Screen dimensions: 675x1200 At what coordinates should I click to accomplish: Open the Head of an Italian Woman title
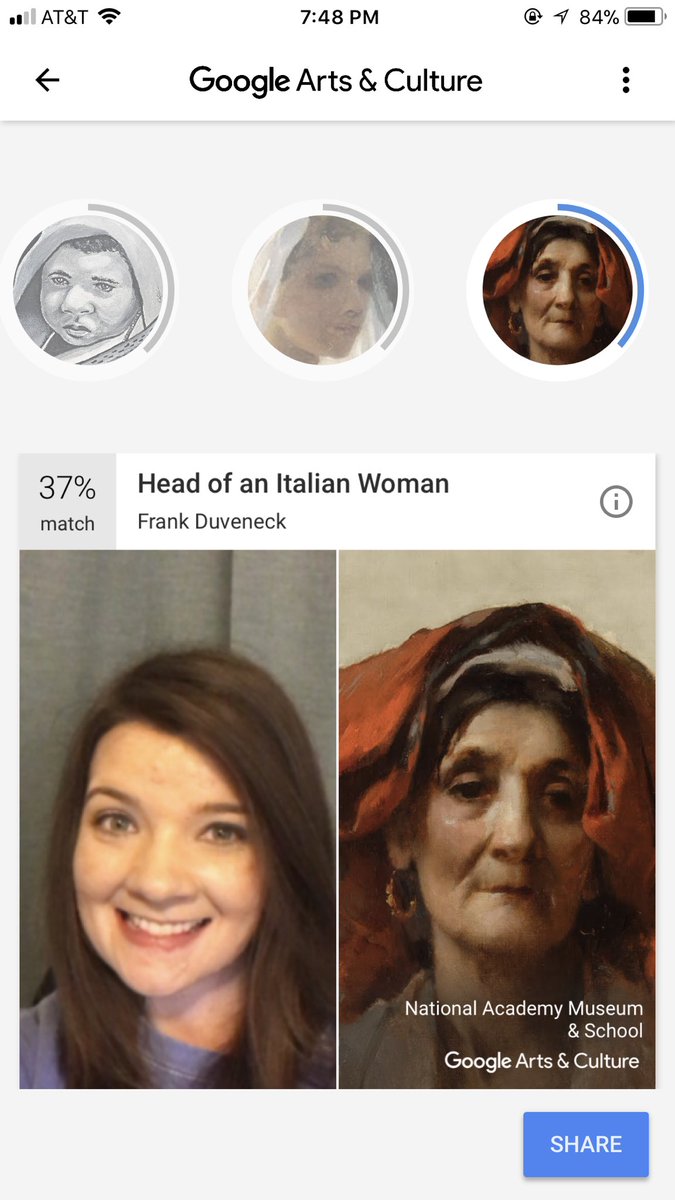293,484
